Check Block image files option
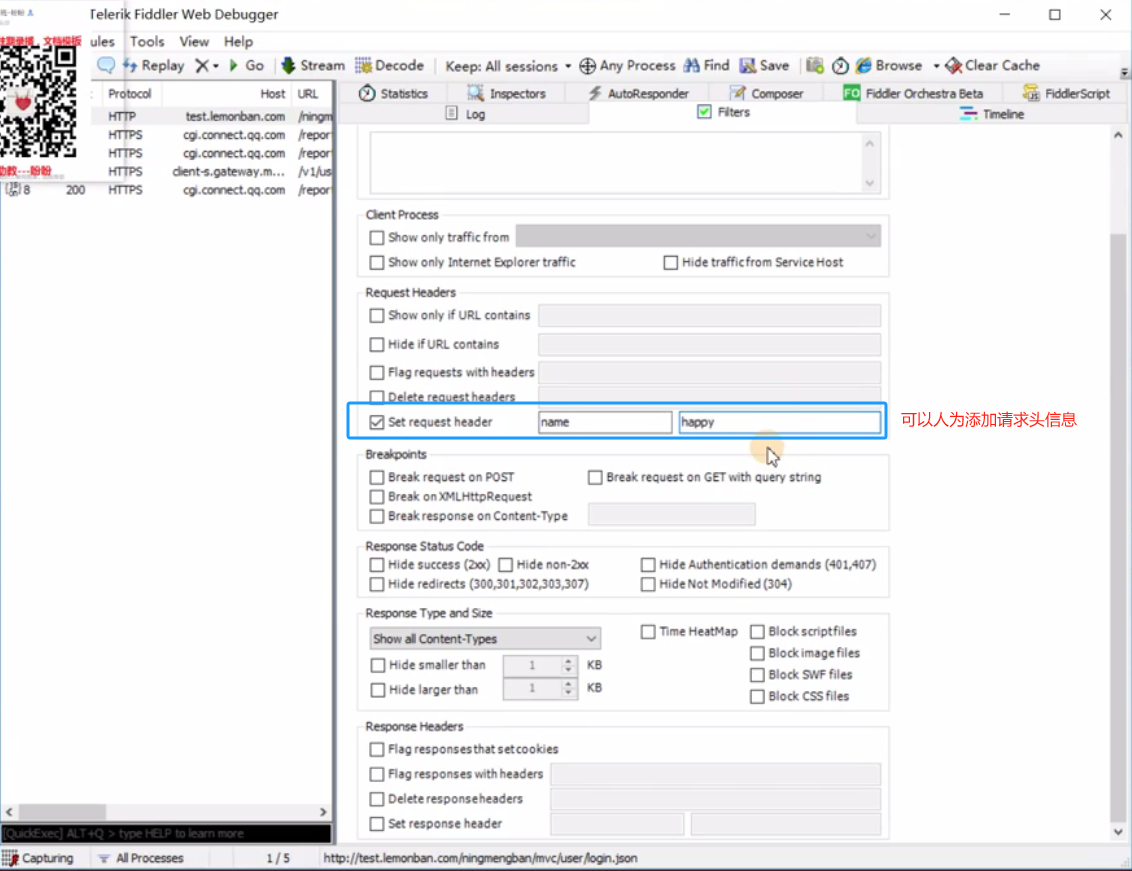This screenshot has height=871, width=1132. click(x=757, y=653)
